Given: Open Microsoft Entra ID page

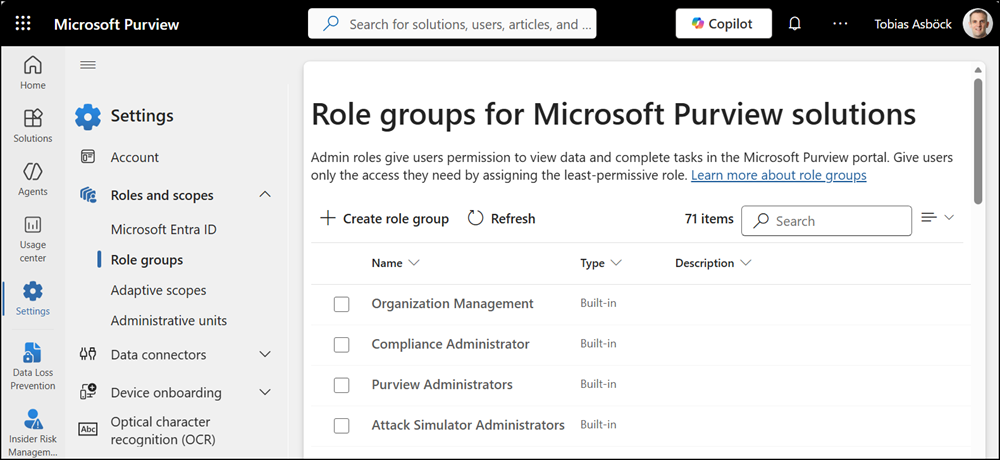Looking at the screenshot, I should click(x=163, y=230).
